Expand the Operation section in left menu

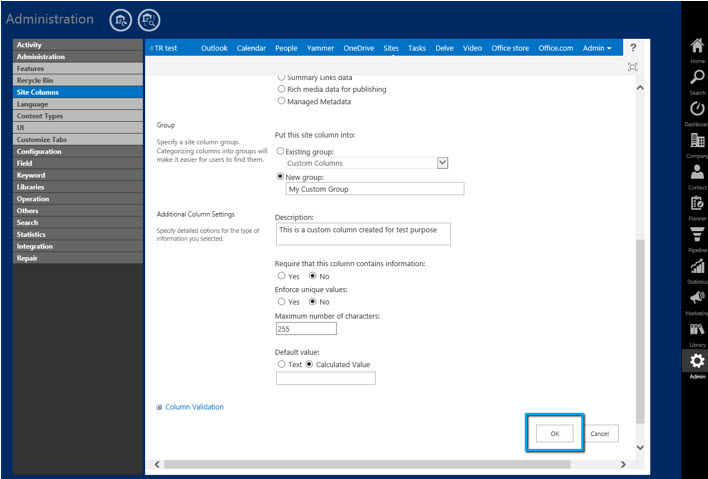point(78,199)
